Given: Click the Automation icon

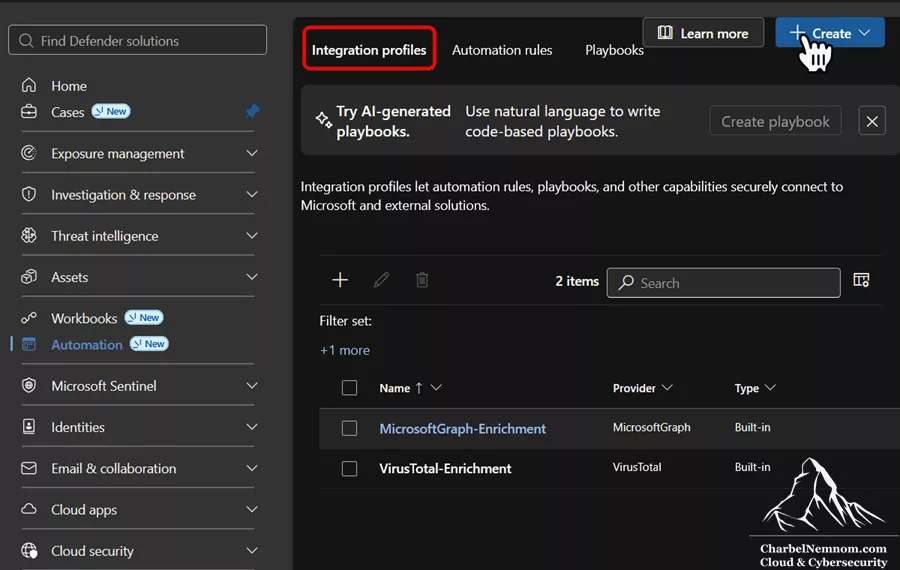Looking at the screenshot, I should [x=29, y=344].
